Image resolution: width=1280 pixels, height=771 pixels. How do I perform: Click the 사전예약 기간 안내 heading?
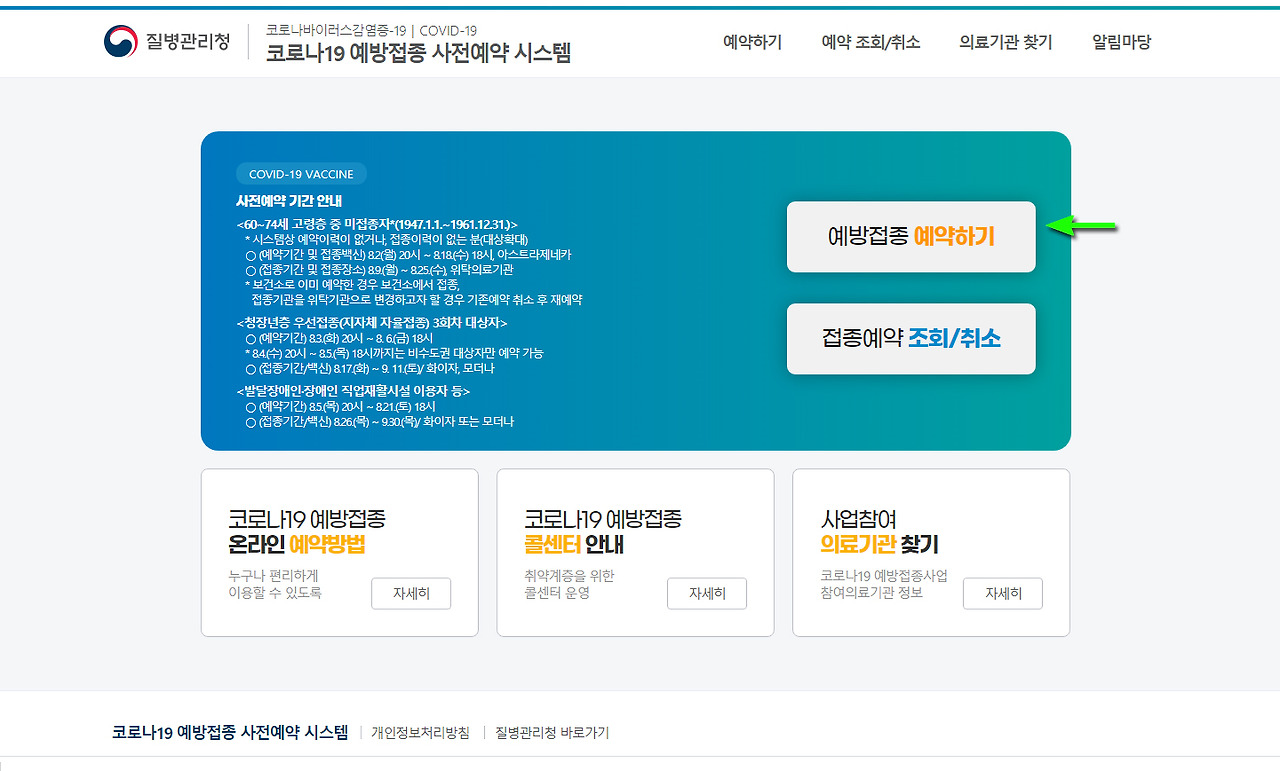point(289,201)
